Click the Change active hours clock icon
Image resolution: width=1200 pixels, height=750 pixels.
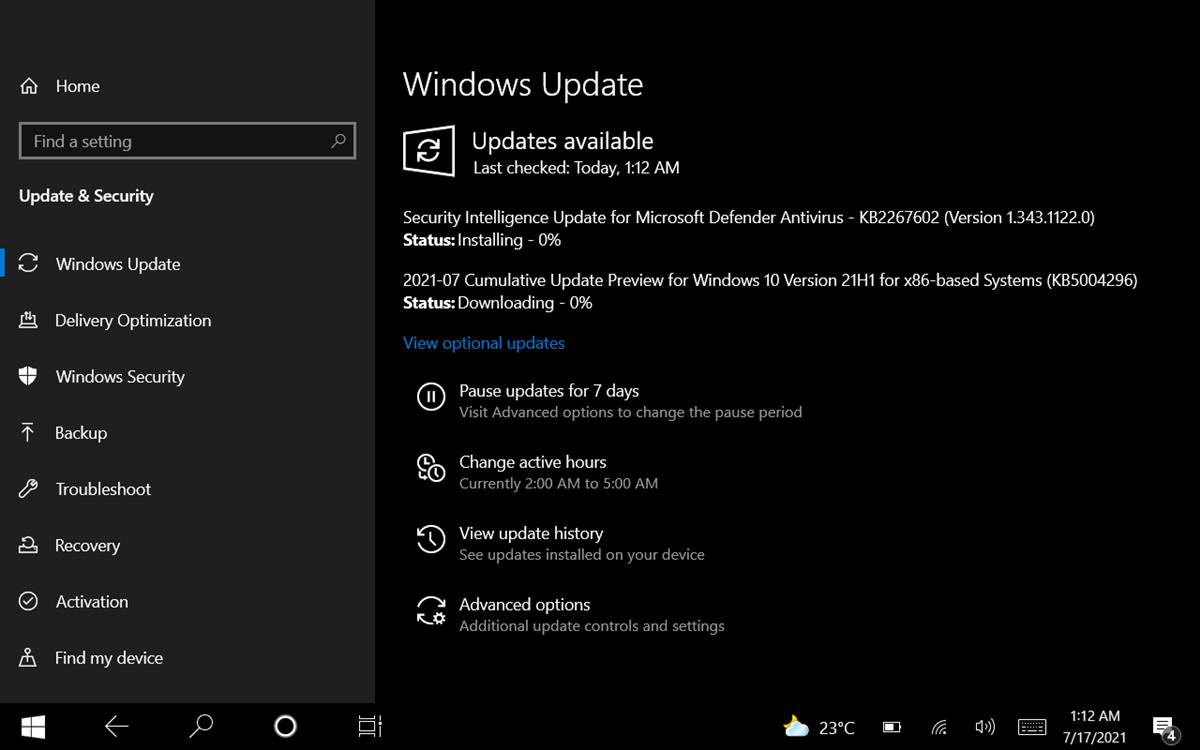pyautogui.click(x=430, y=468)
